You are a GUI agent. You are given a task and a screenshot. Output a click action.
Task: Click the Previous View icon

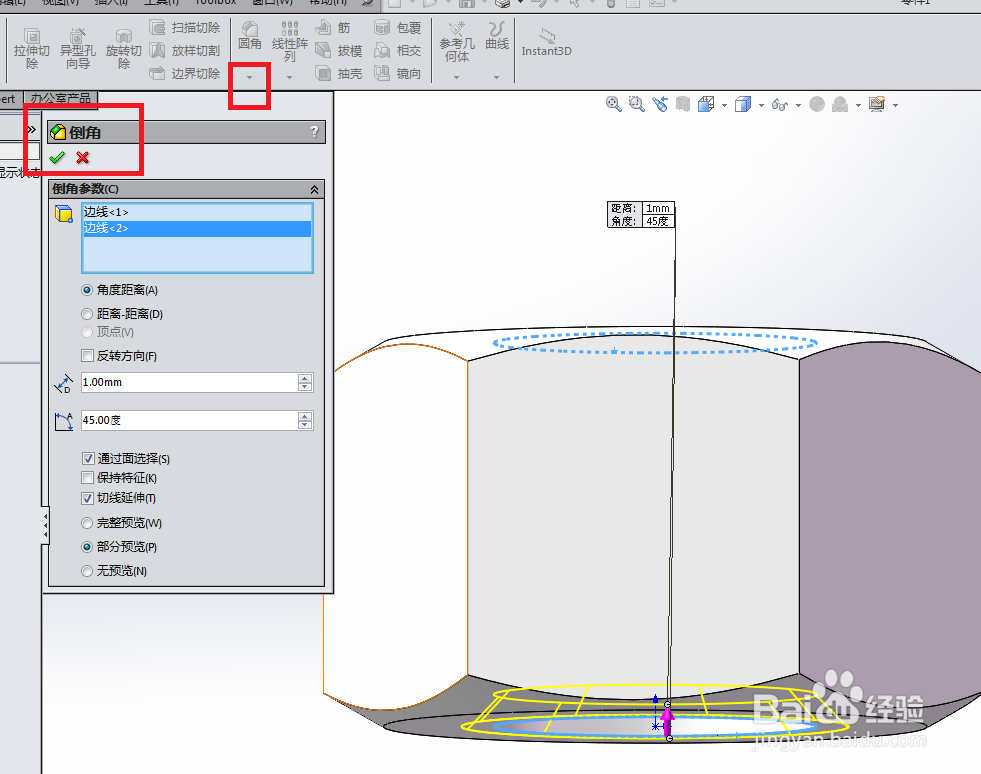tap(659, 104)
